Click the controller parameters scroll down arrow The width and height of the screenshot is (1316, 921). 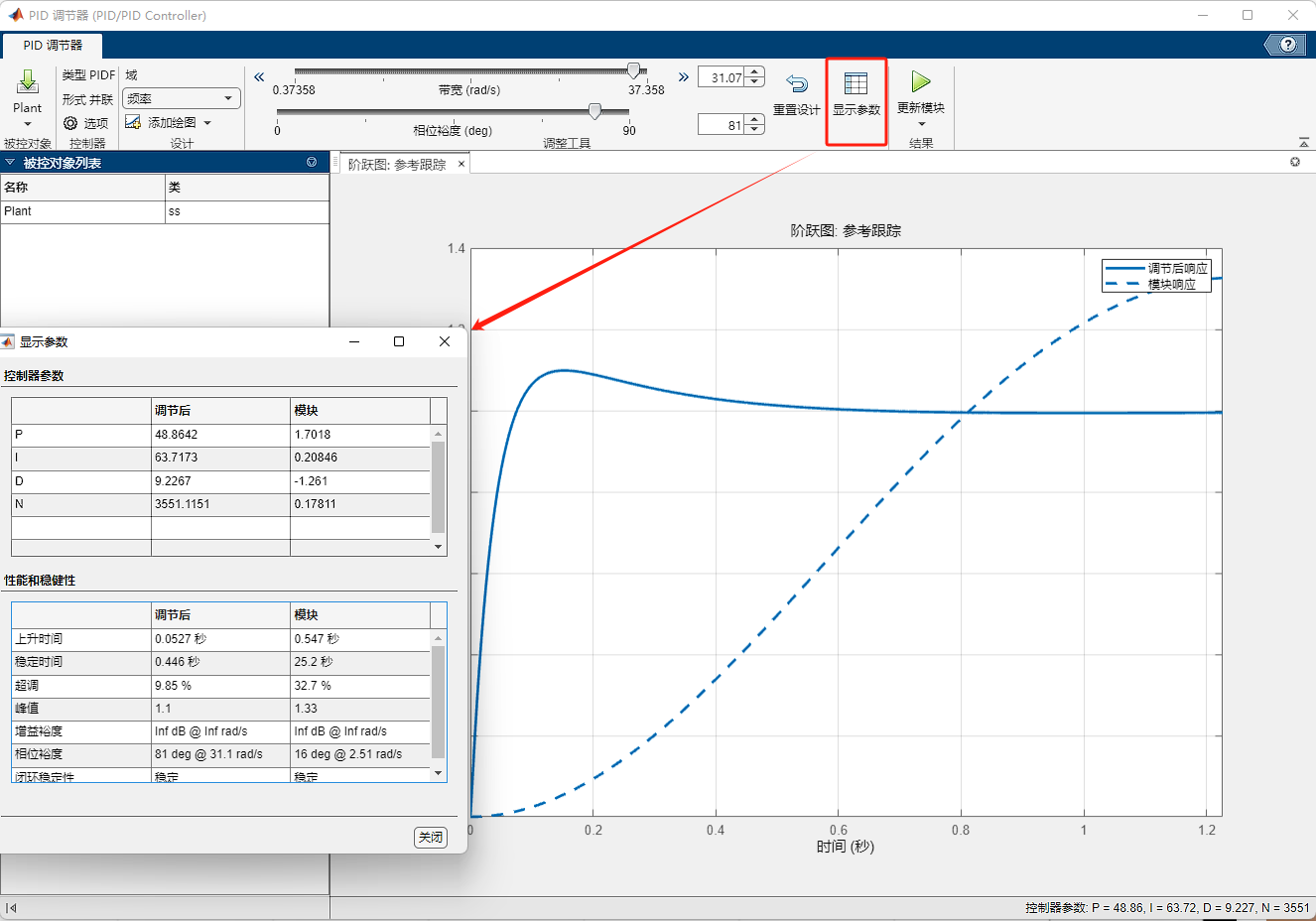click(439, 547)
